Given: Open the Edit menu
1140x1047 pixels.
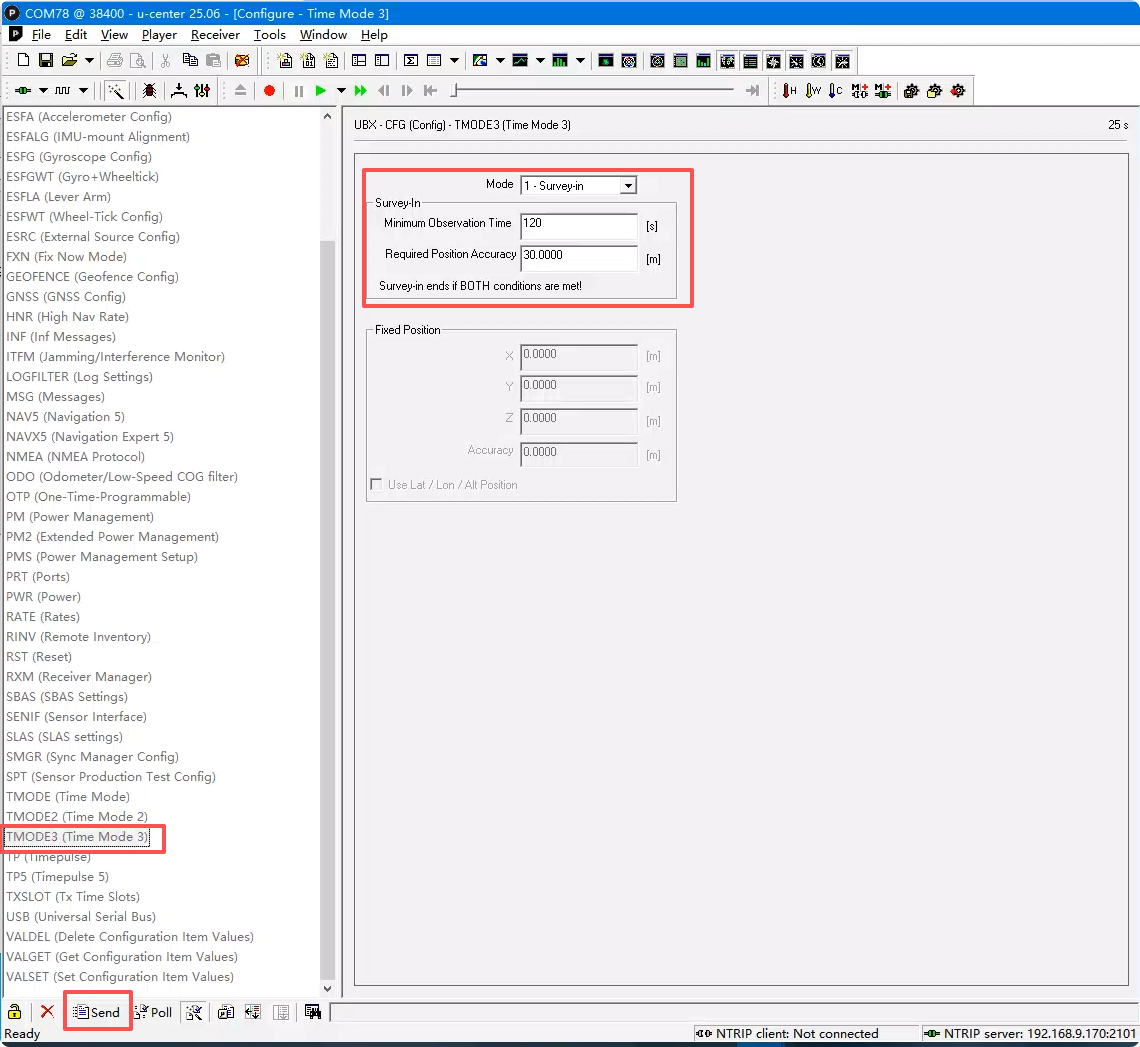Looking at the screenshot, I should 76,34.
